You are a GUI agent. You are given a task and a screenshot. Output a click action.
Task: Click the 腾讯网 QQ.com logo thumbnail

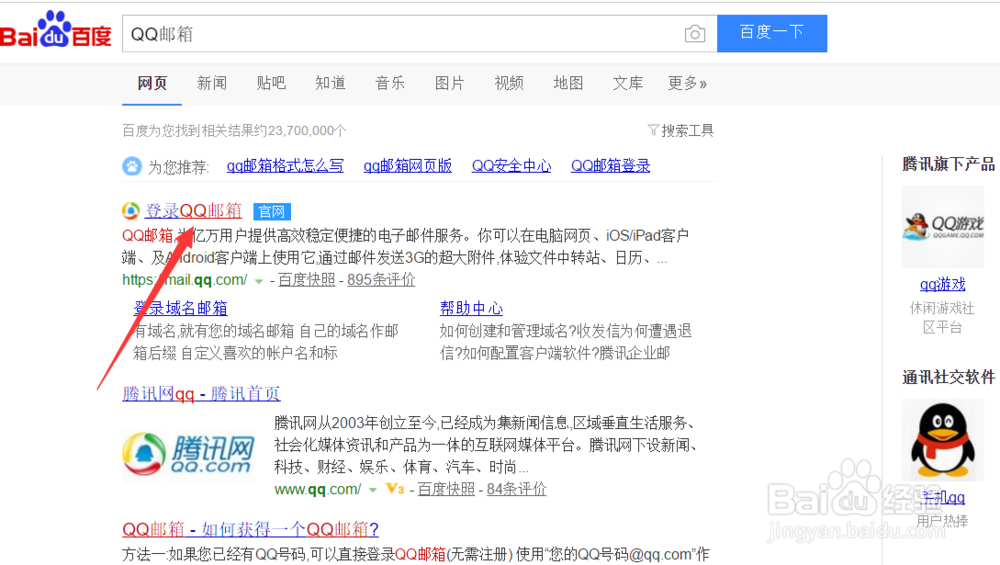point(188,453)
